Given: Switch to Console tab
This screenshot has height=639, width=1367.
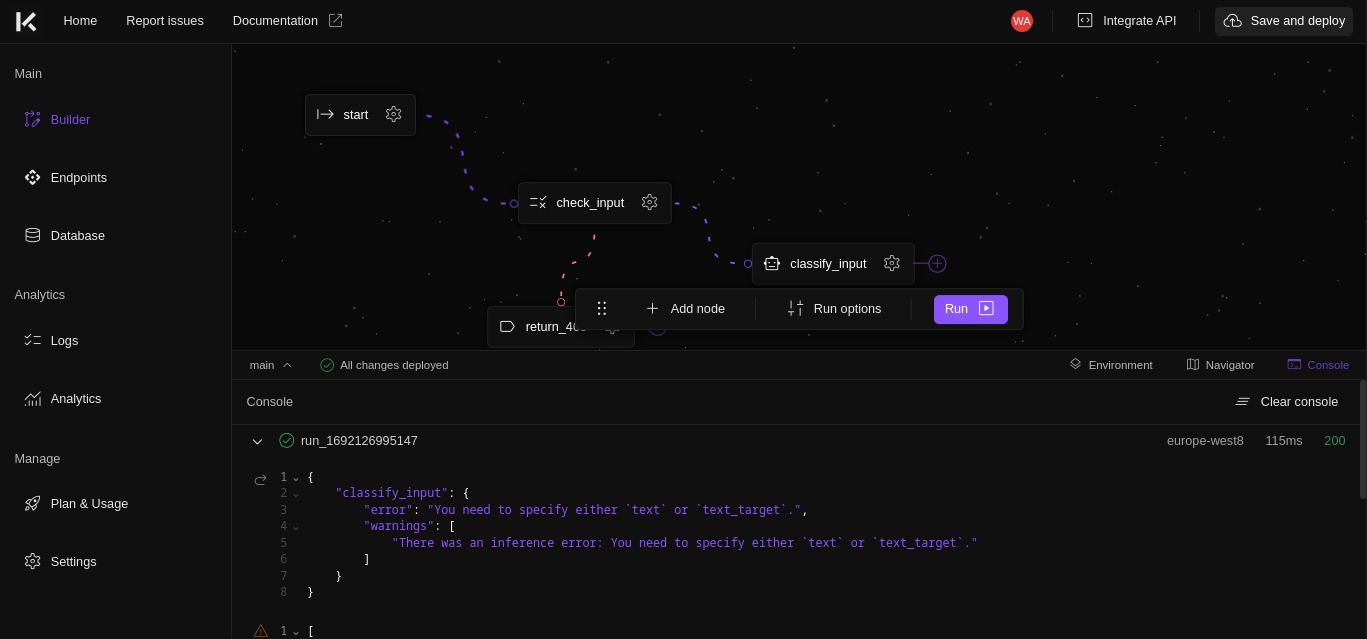Looking at the screenshot, I should (x=1318, y=366).
